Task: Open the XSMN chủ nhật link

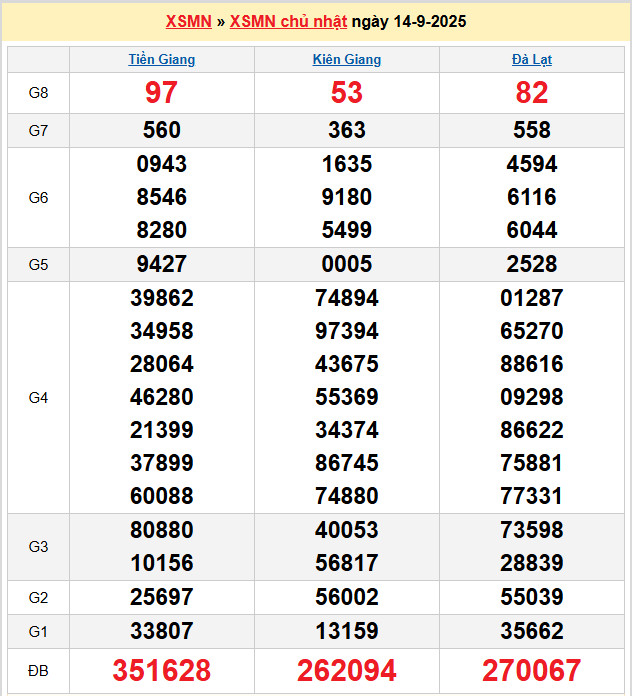Action: [x=288, y=21]
